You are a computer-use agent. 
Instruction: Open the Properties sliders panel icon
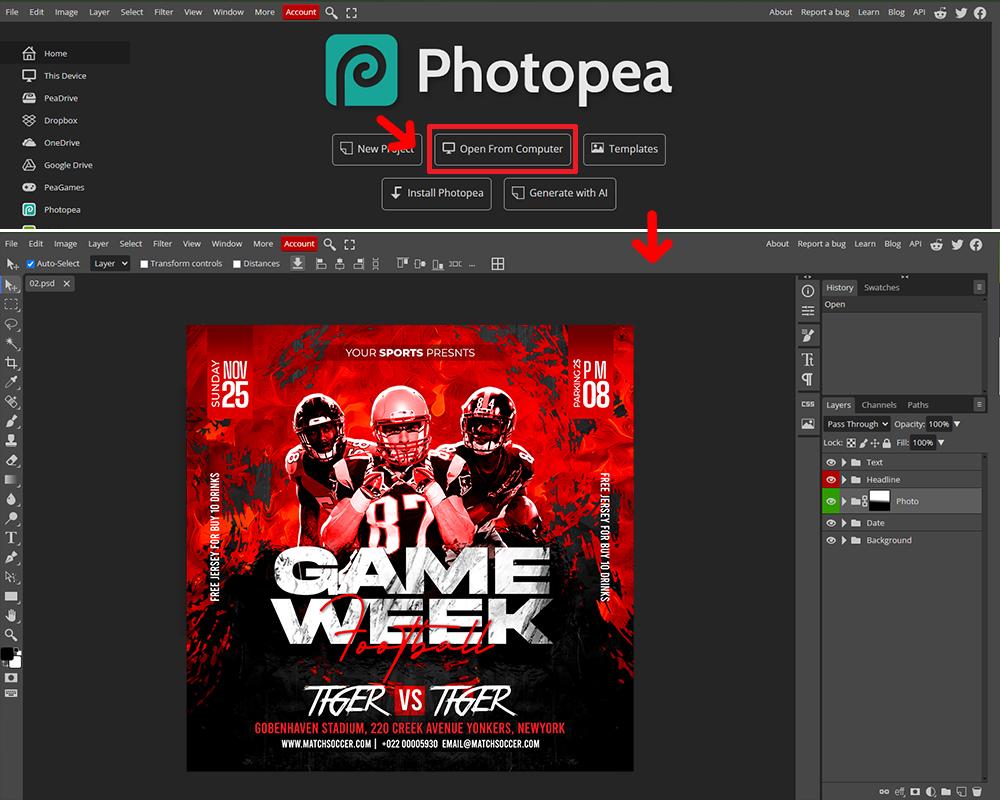pyautogui.click(x=807, y=311)
